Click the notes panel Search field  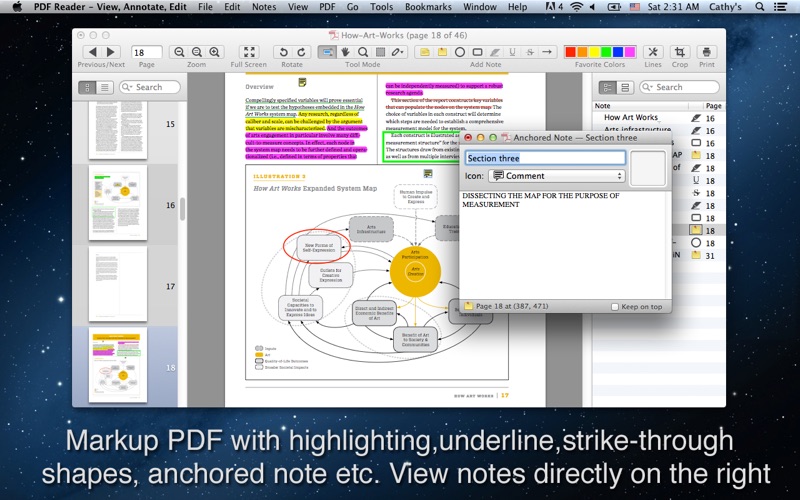pyautogui.click(x=679, y=87)
